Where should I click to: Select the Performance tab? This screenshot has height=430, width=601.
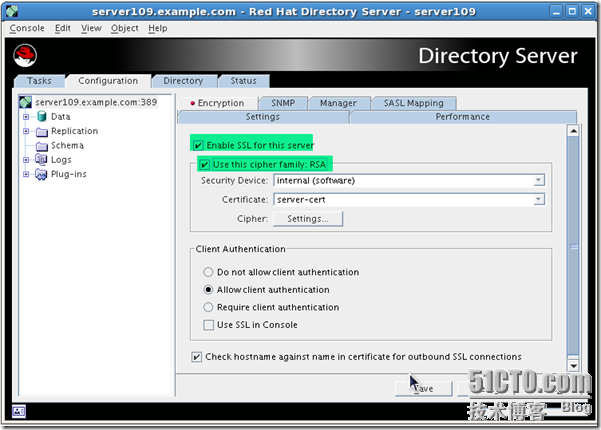coord(463,117)
